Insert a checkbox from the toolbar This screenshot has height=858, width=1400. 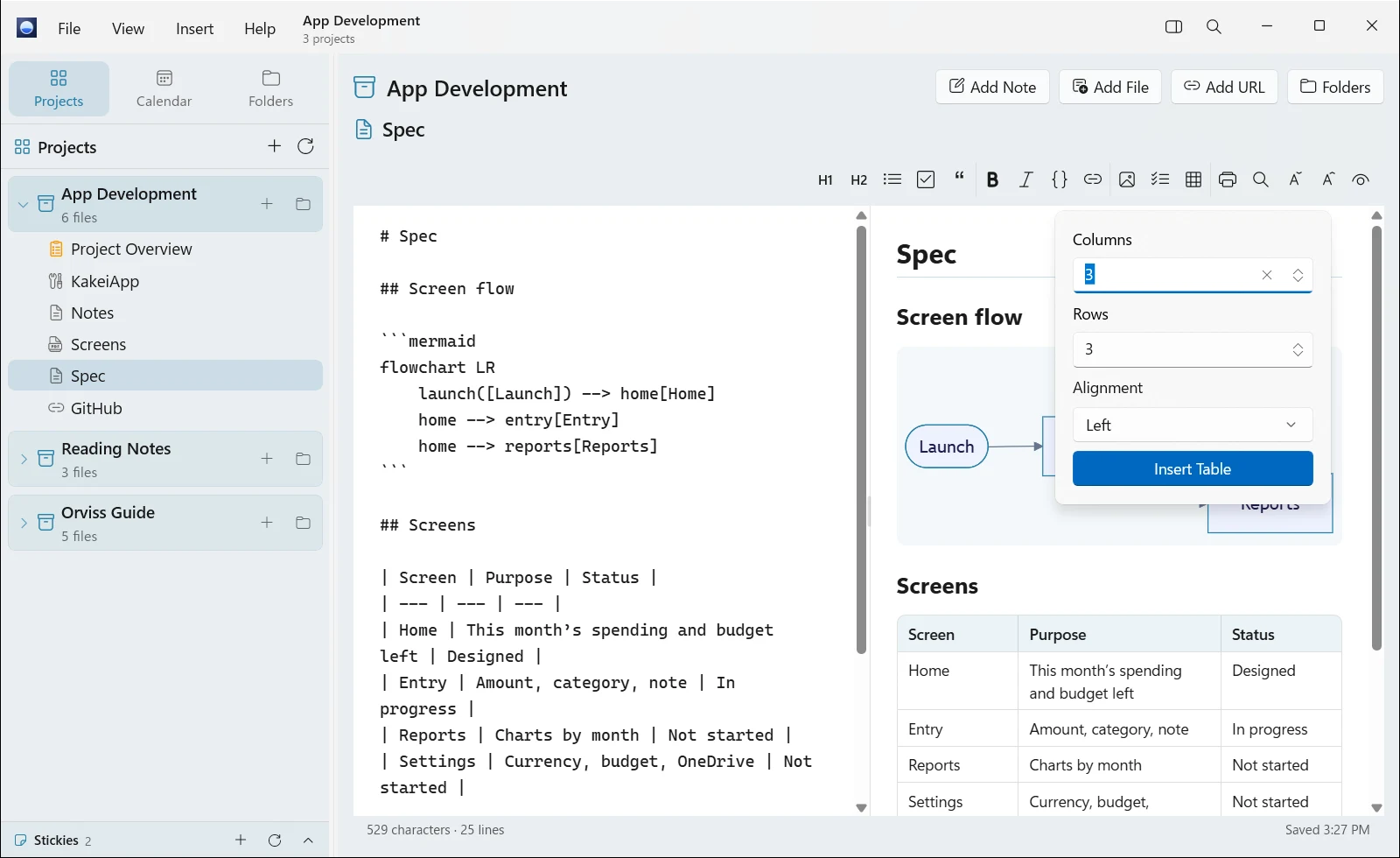click(926, 179)
